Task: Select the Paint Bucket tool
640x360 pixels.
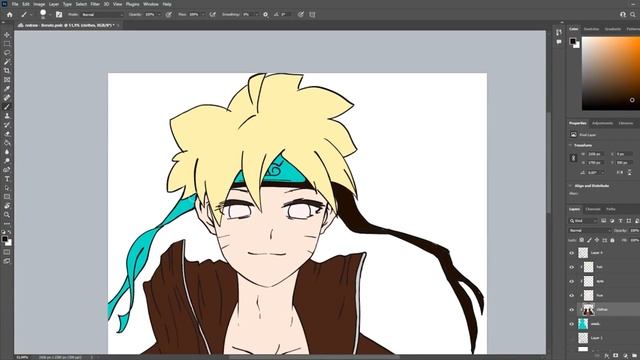Action: coord(7,142)
